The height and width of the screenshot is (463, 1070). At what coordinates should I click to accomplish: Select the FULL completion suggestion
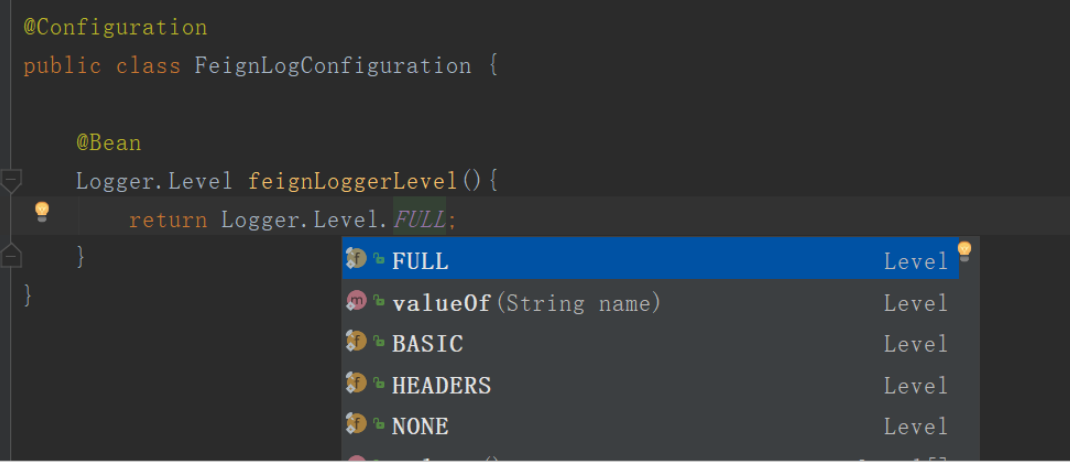(x=420, y=262)
